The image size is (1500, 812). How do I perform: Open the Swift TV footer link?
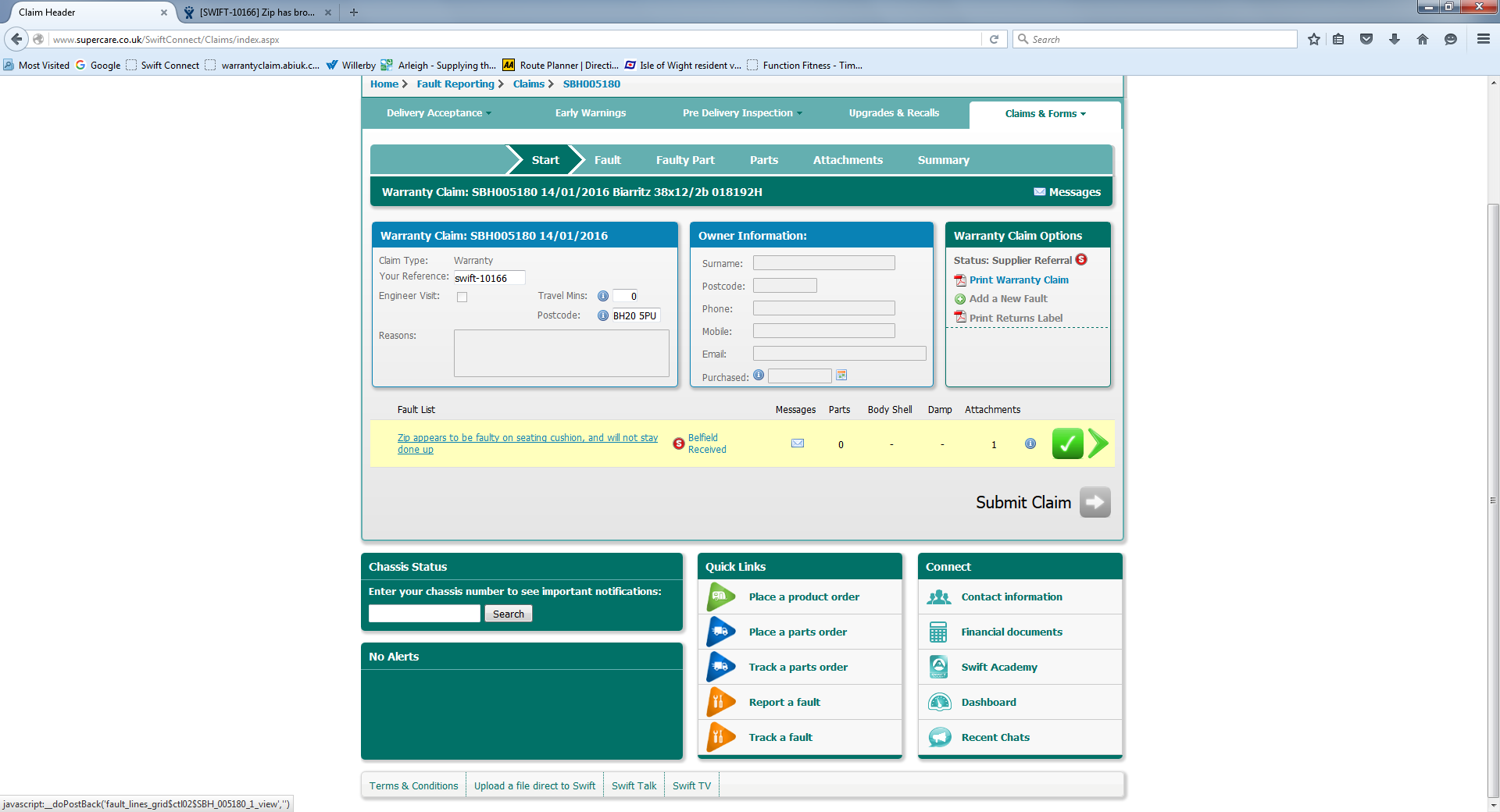692,785
